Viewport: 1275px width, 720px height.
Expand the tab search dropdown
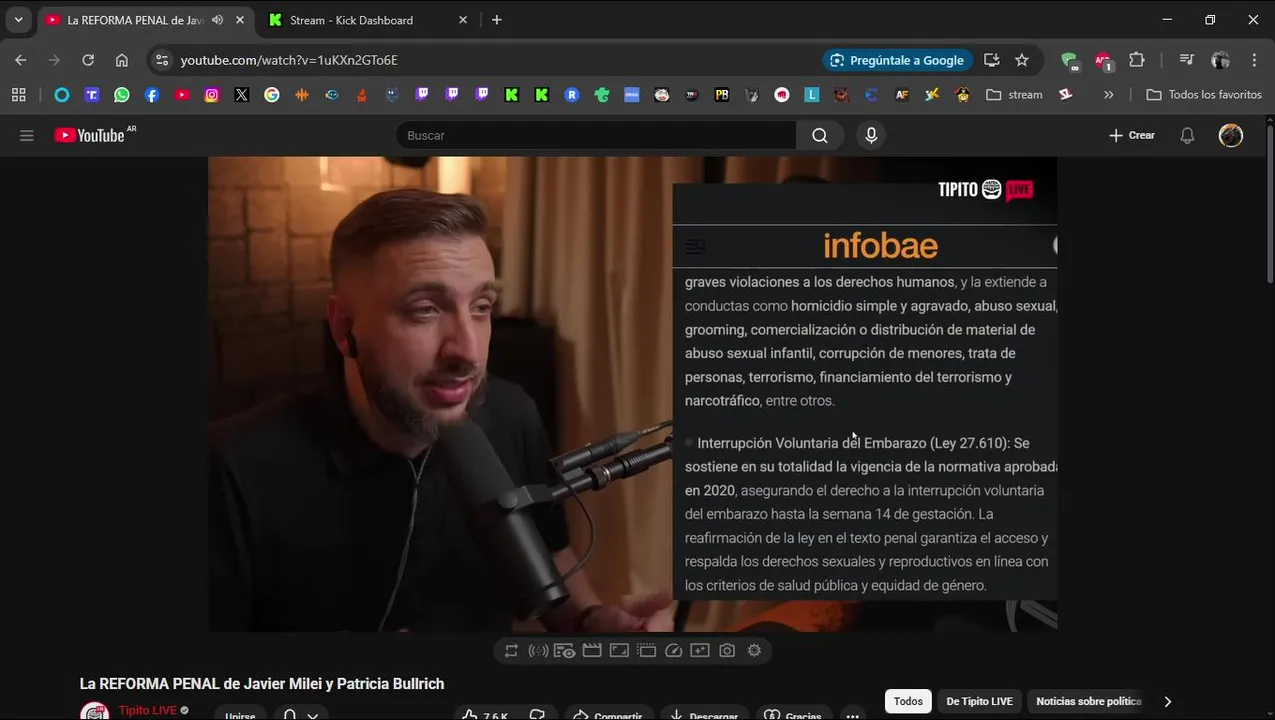click(18, 20)
